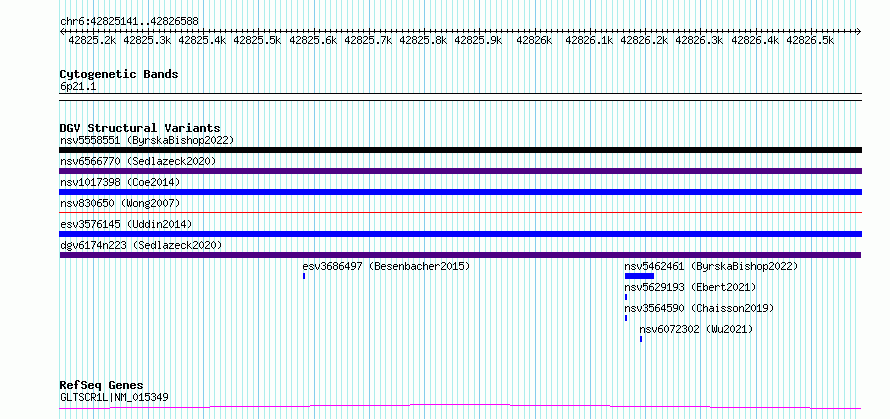This screenshot has height=419, width=890.
Task: Open the nsv1017398 (Coe2014) label
Action: (120, 182)
